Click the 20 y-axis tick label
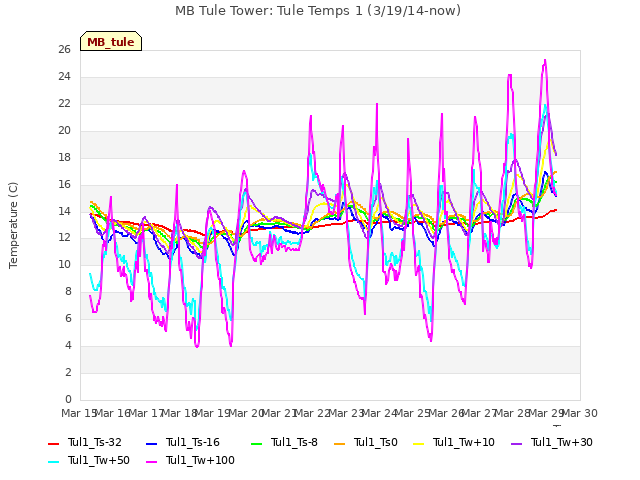The image size is (640, 480). [x=64, y=131]
